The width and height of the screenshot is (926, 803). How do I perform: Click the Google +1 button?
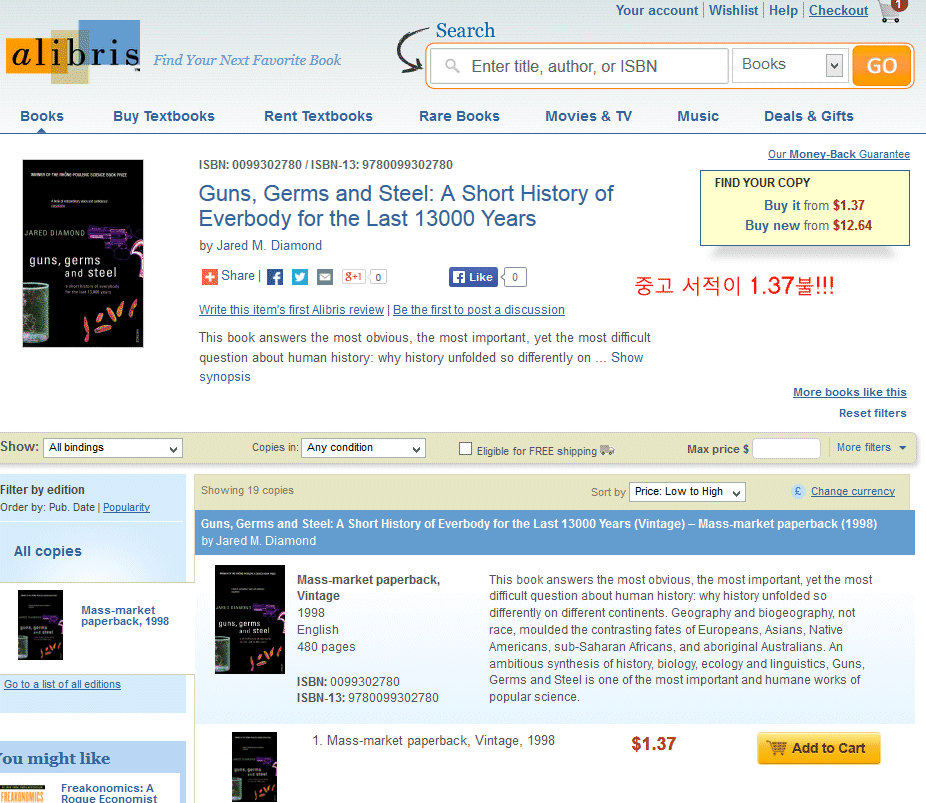tap(354, 277)
